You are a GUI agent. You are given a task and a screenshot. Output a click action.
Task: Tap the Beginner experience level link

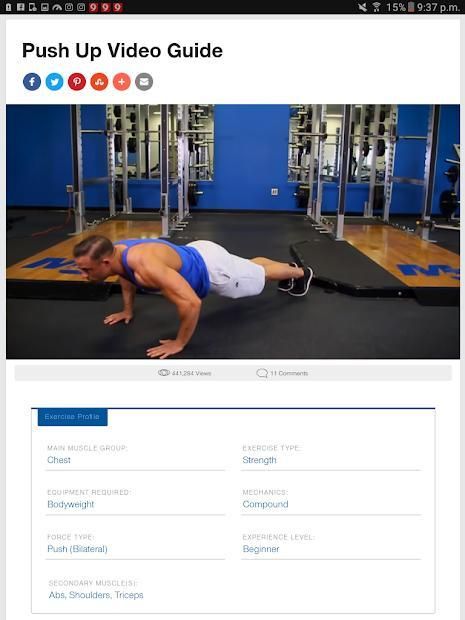click(x=261, y=549)
